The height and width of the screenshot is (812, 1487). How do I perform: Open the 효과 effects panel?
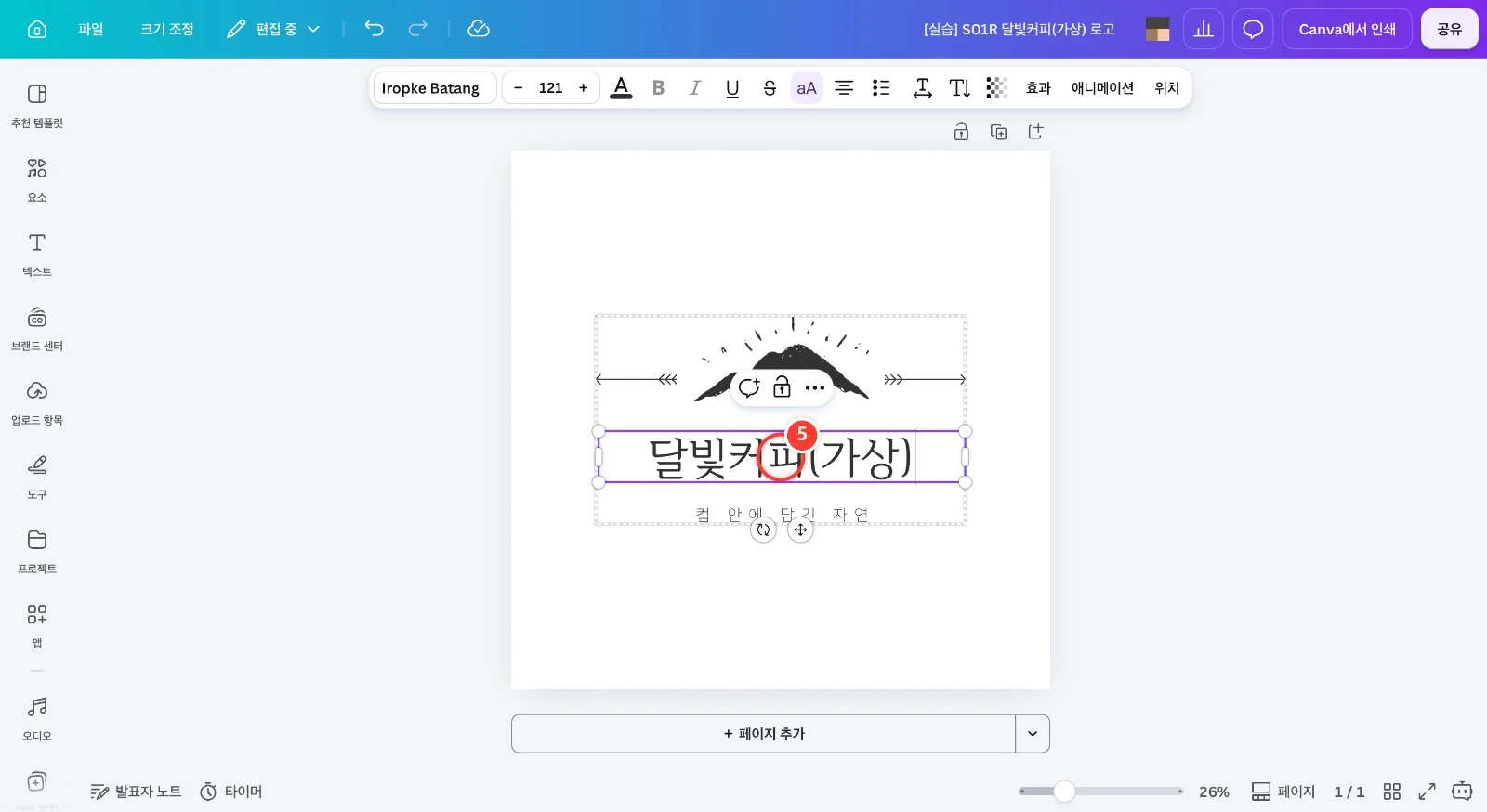click(x=1038, y=88)
